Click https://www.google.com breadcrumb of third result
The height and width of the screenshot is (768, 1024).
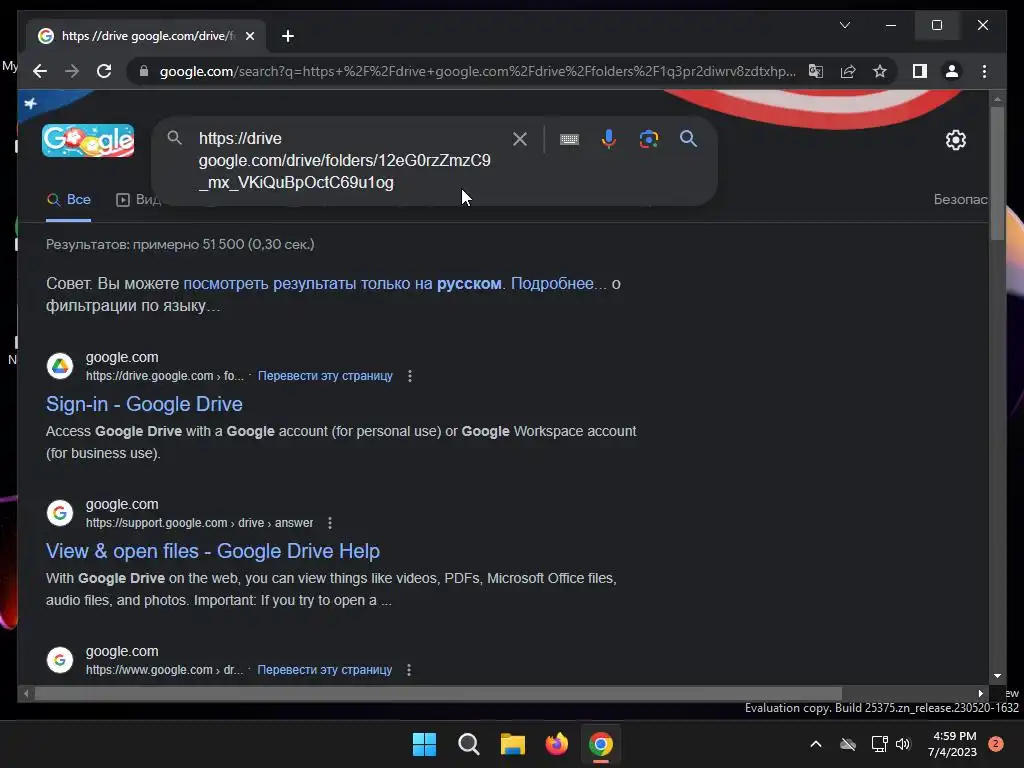pos(165,669)
